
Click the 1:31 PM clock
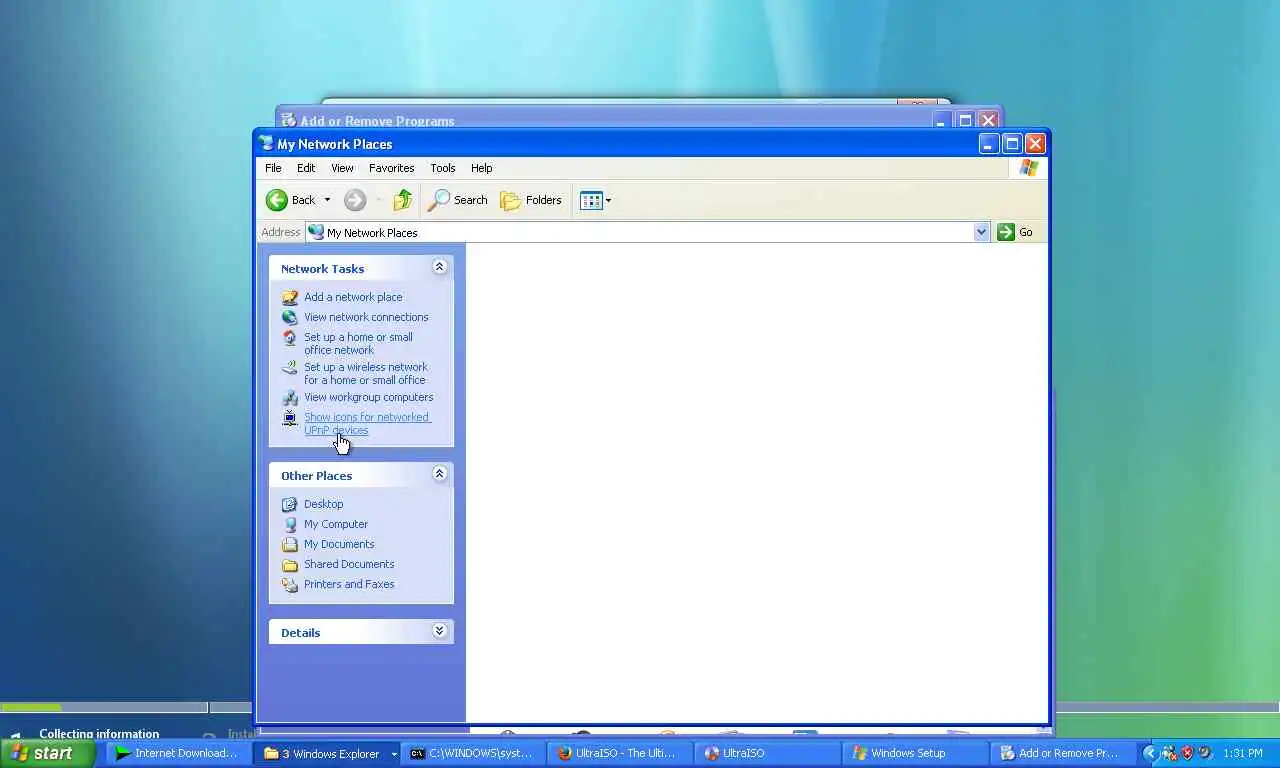[1243, 753]
